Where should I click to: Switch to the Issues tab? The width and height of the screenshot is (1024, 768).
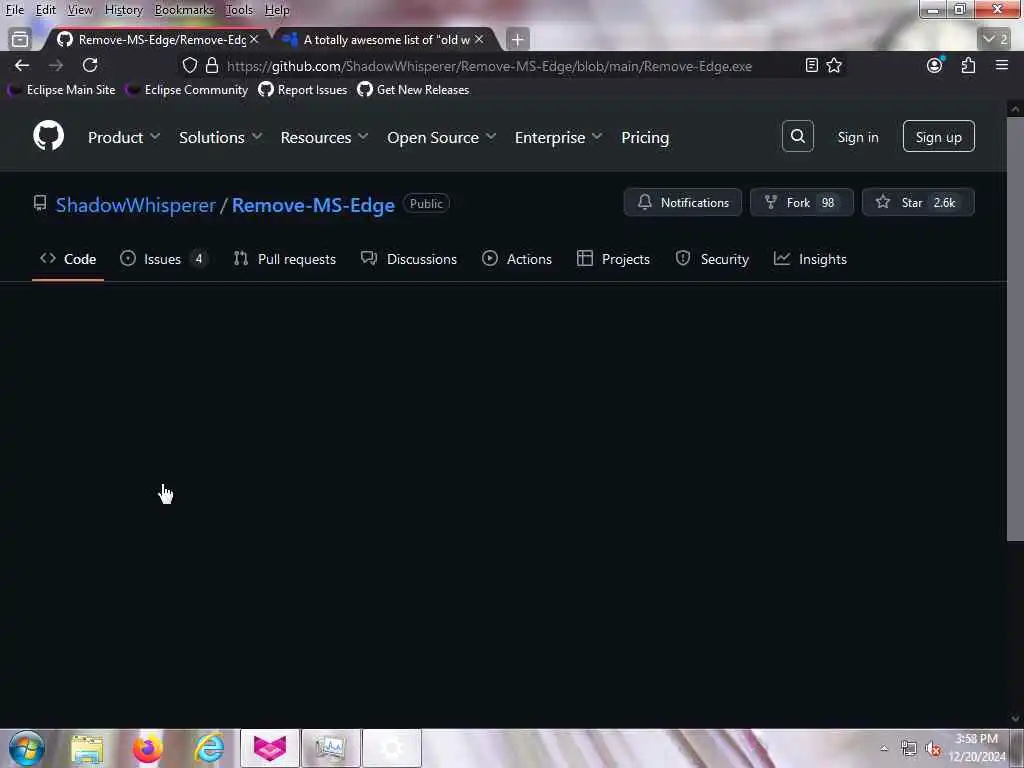click(x=163, y=259)
